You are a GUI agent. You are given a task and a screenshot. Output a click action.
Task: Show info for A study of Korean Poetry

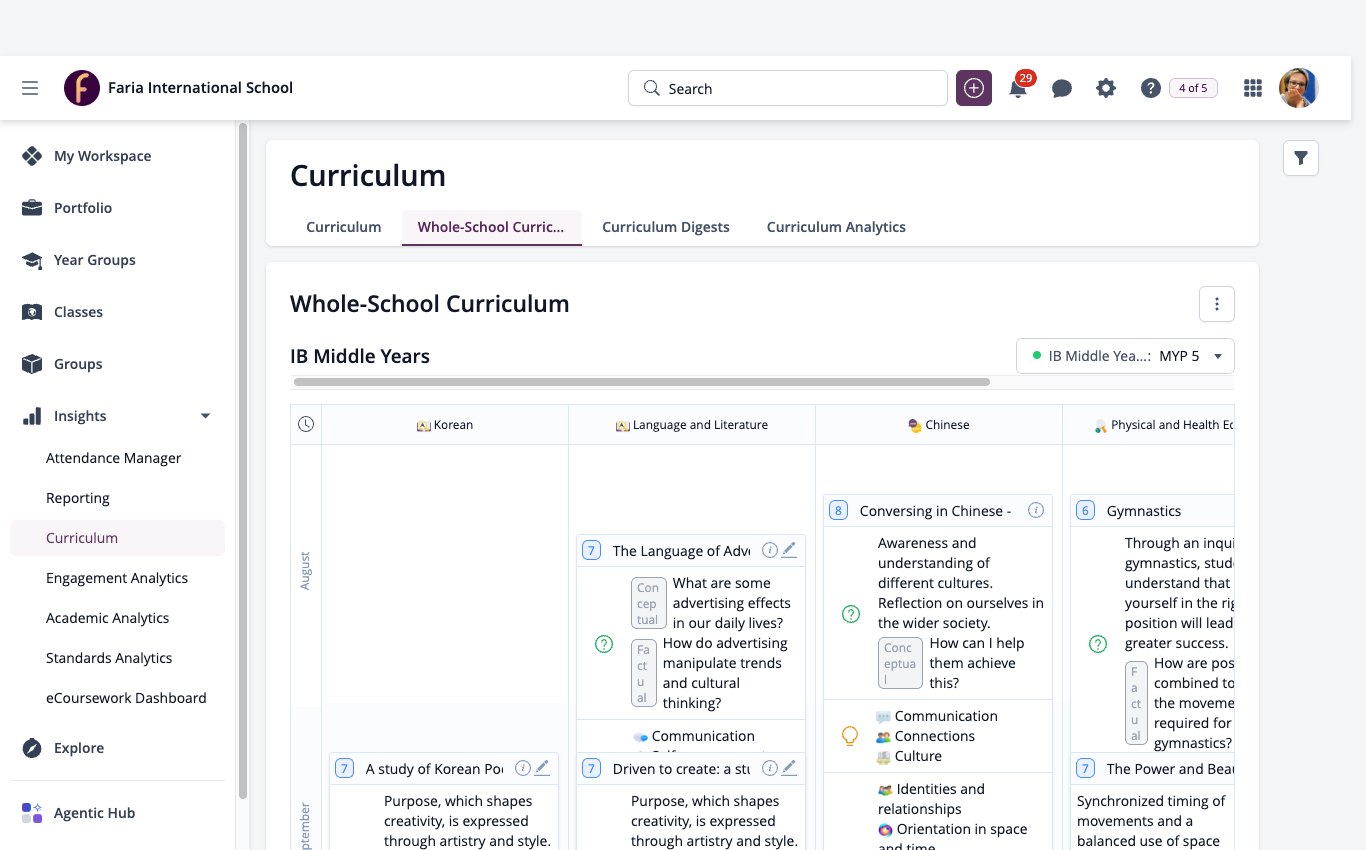[x=523, y=768]
